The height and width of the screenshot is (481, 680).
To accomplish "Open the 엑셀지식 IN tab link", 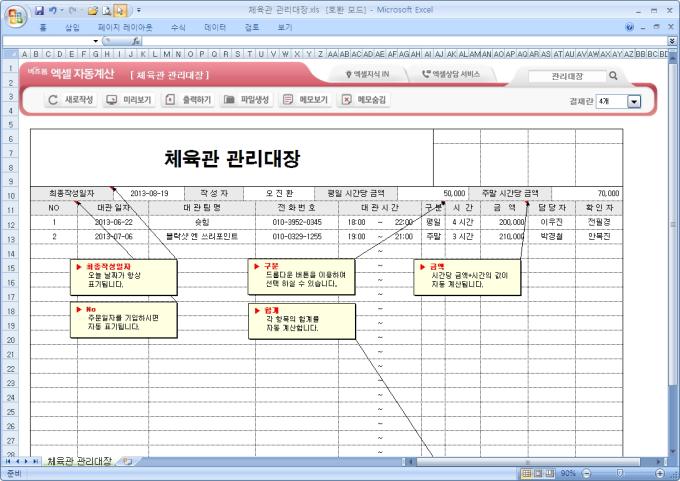I will pyautogui.click(x=368, y=75).
